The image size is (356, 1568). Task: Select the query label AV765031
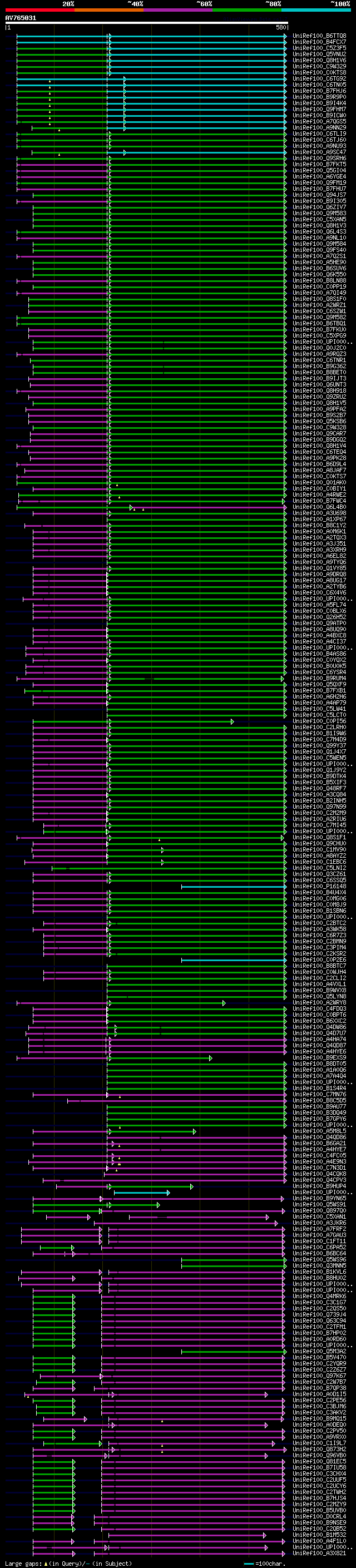pyautogui.click(x=21, y=18)
